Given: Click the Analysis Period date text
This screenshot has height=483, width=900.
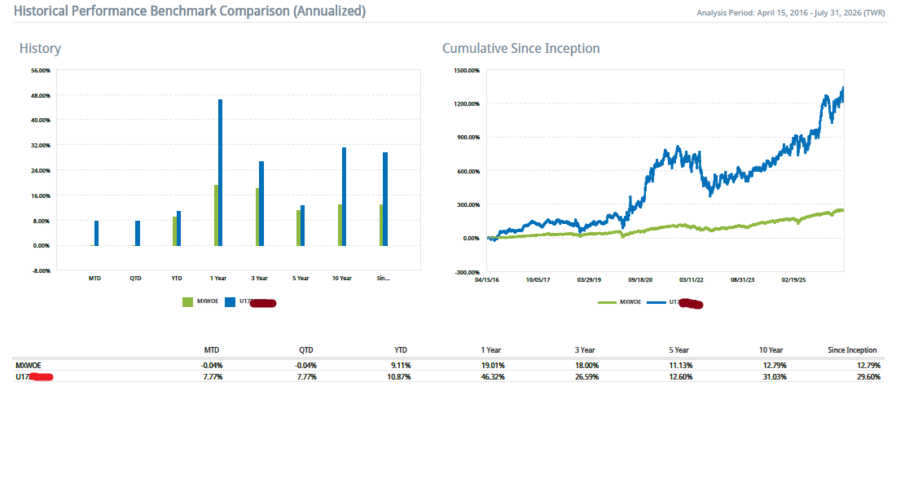Looking at the screenshot, I should [x=790, y=13].
